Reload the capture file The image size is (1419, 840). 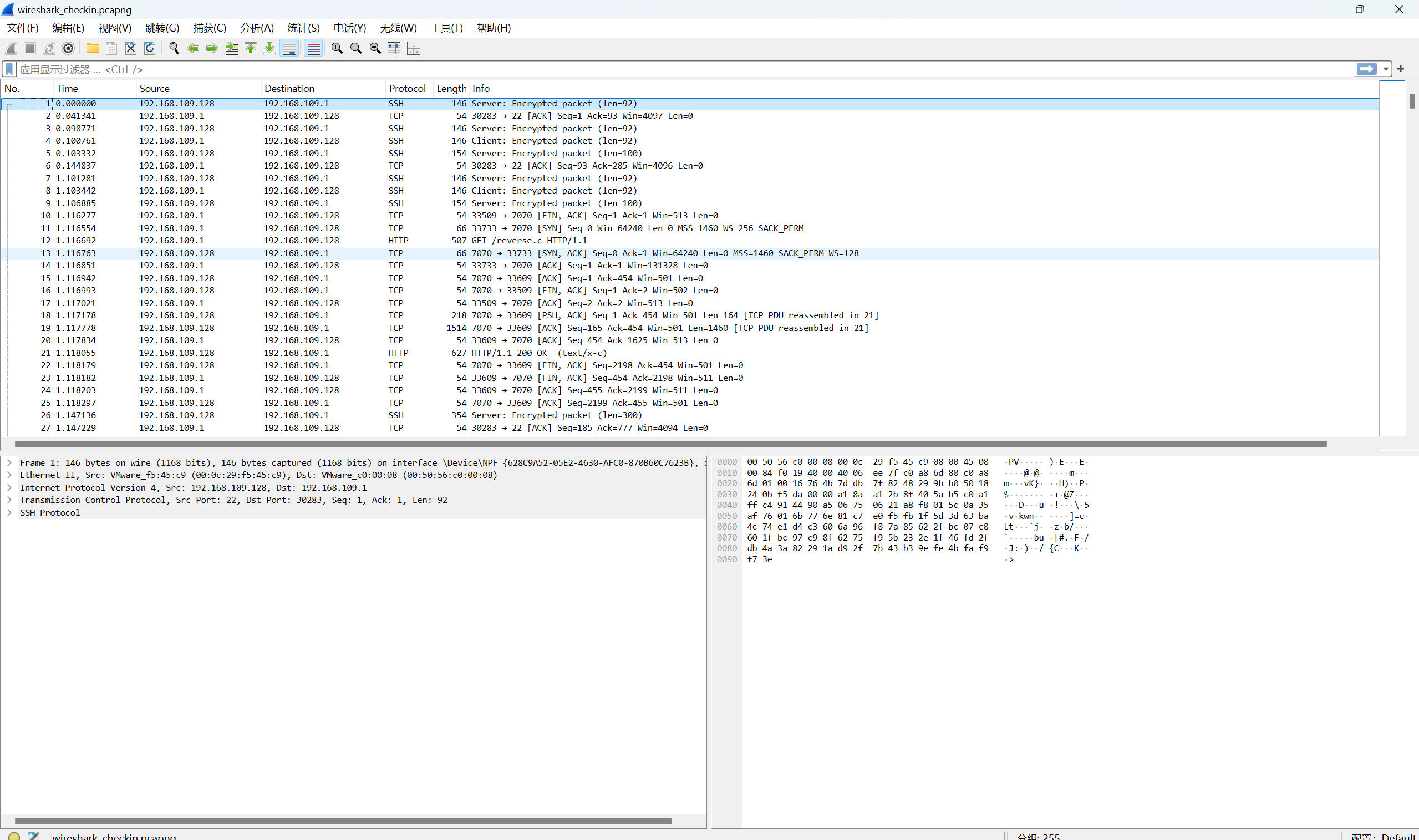(x=149, y=48)
